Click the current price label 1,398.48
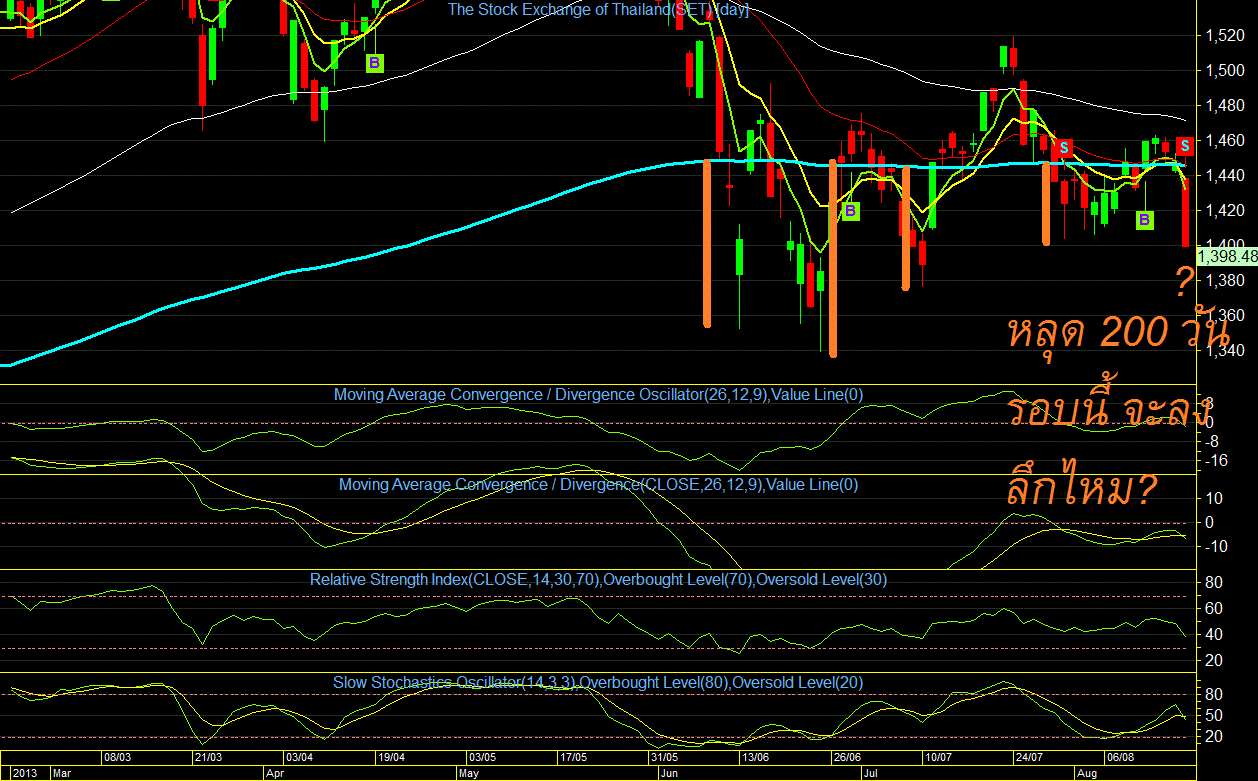The image size is (1258, 781). [1227, 257]
